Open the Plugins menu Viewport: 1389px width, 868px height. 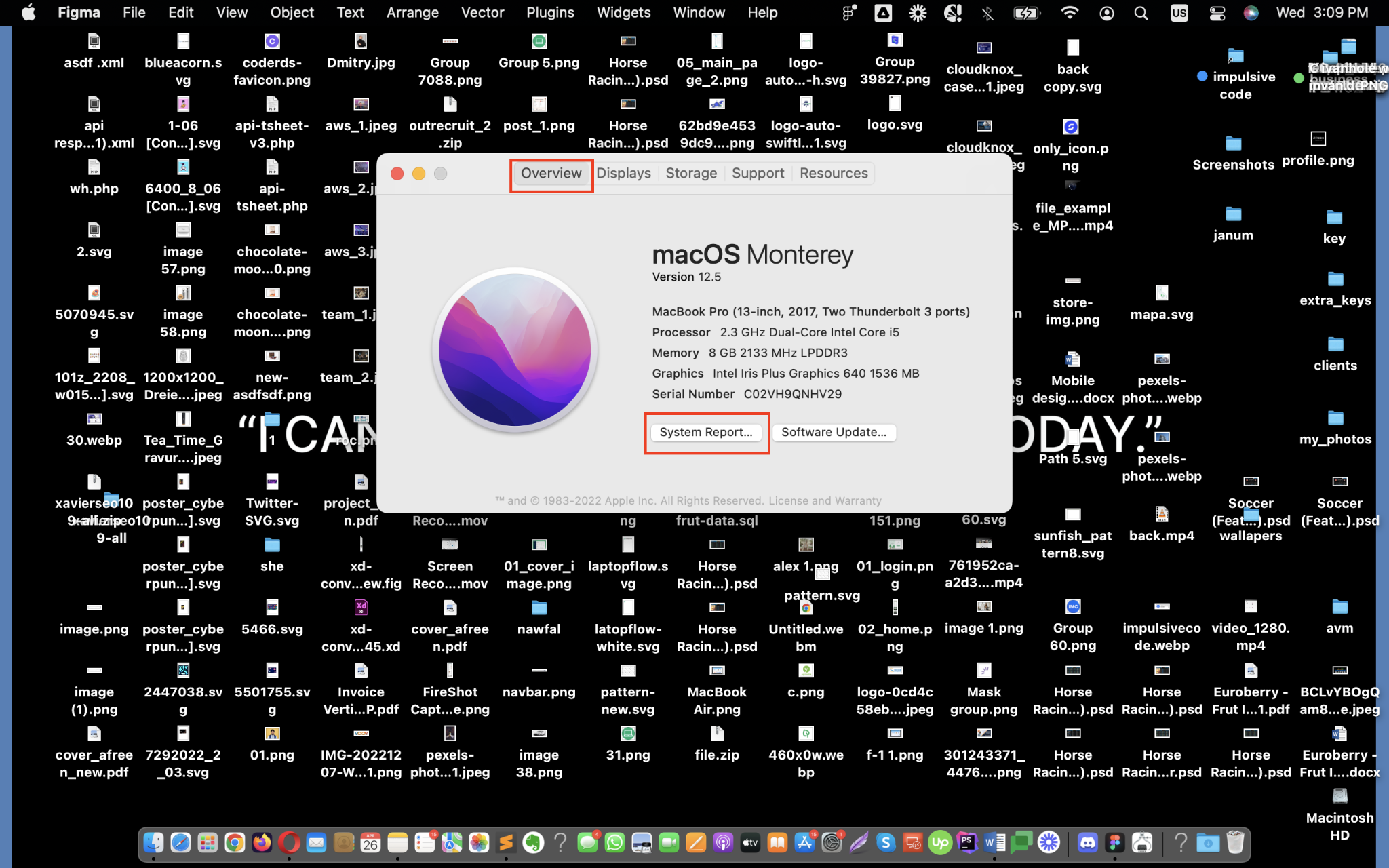click(x=550, y=12)
